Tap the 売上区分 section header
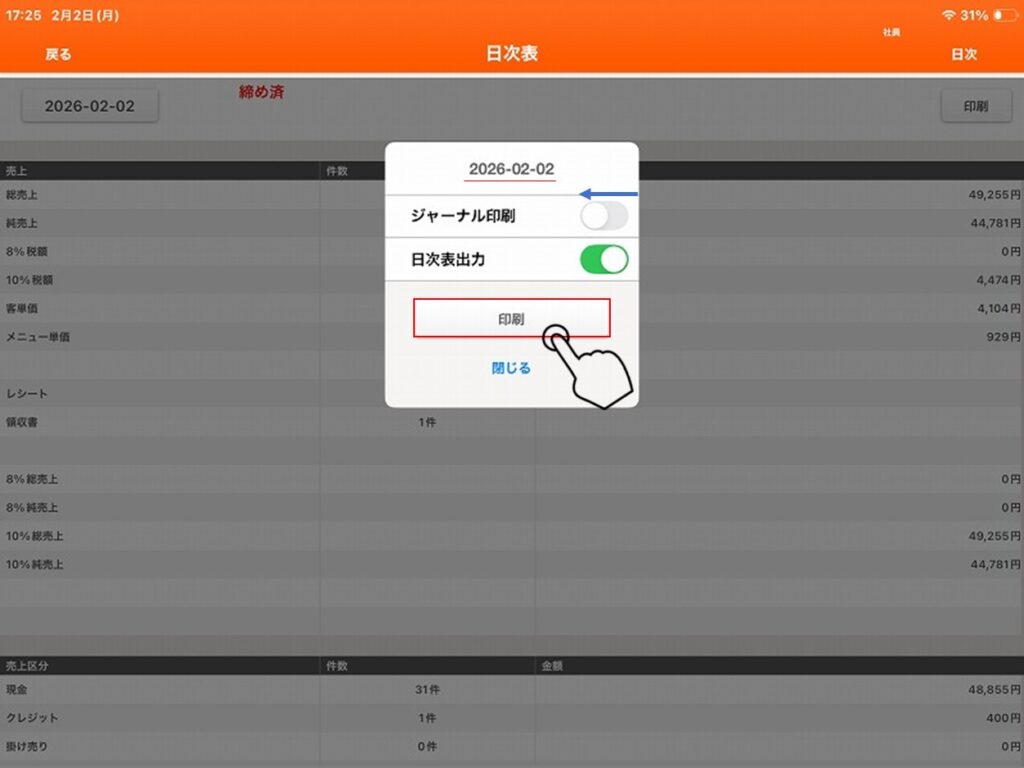 [160, 665]
